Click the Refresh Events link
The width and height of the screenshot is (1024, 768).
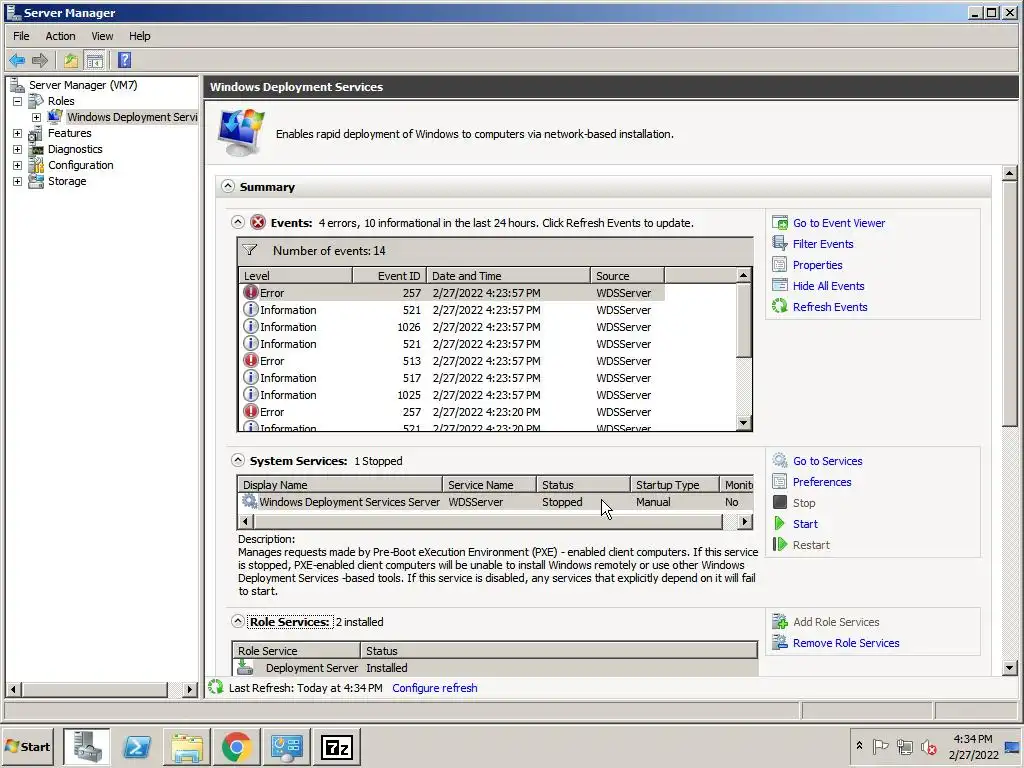click(830, 306)
